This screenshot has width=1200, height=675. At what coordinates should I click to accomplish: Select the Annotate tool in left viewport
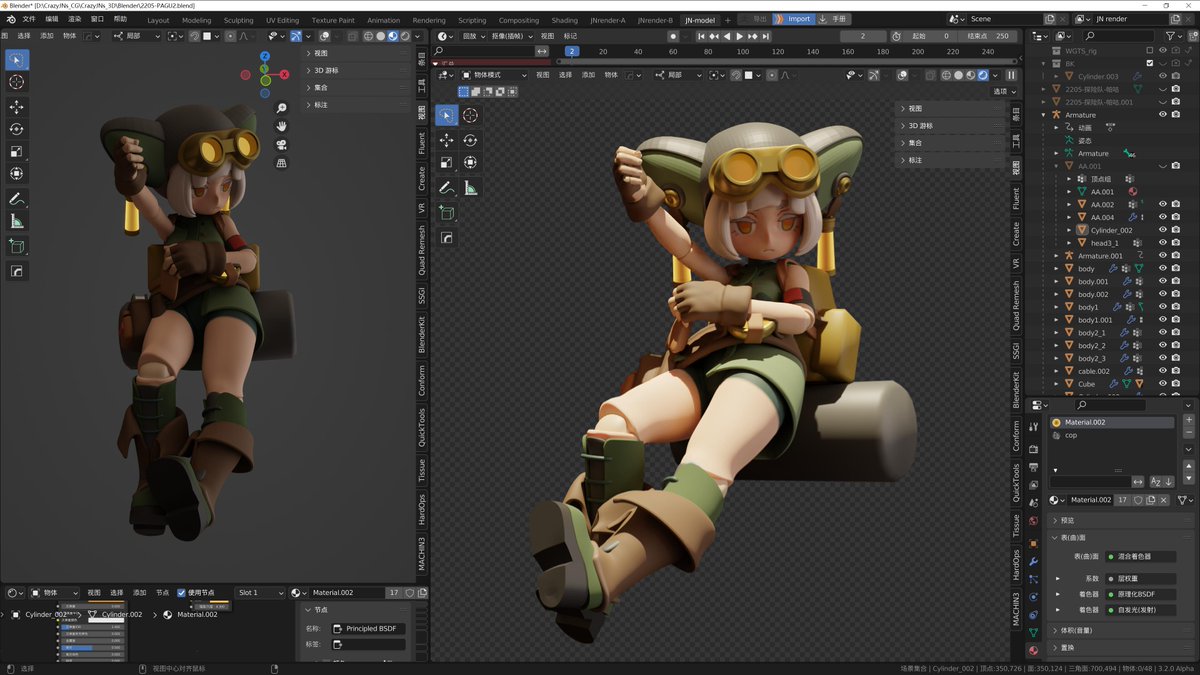coord(17,199)
